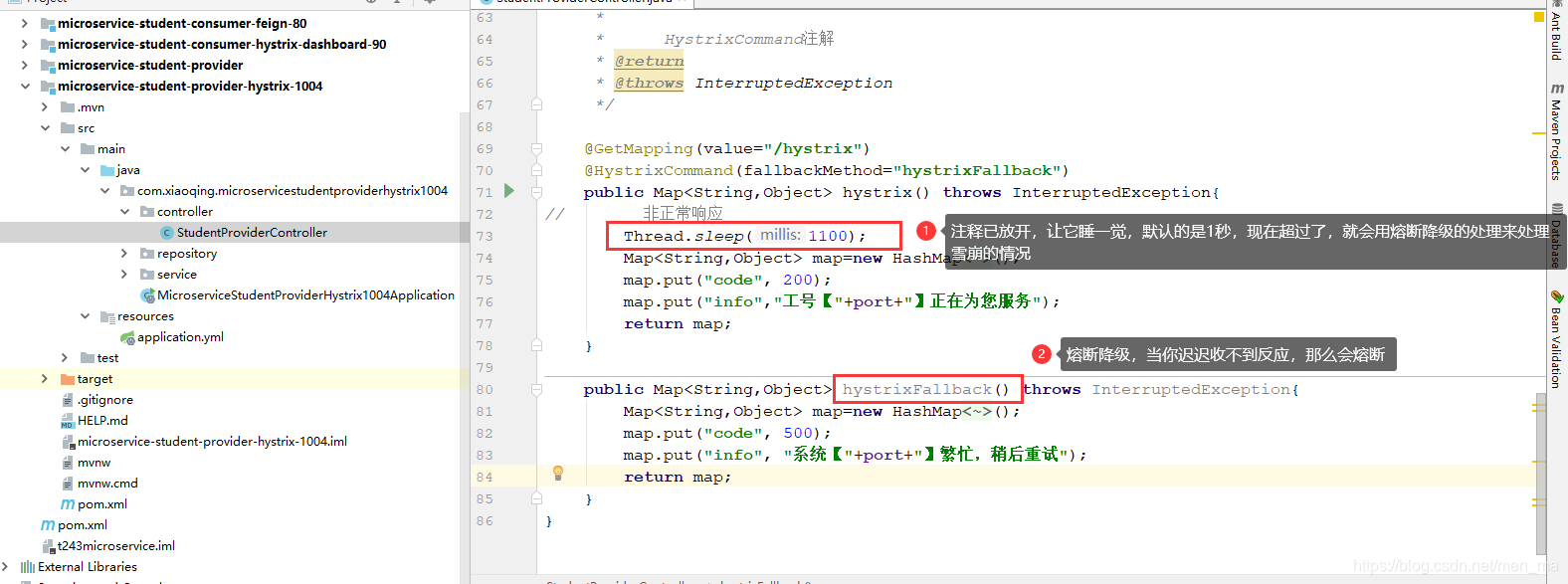Collapse the src folder
The height and width of the screenshot is (584, 1568).
click(45, 127)
